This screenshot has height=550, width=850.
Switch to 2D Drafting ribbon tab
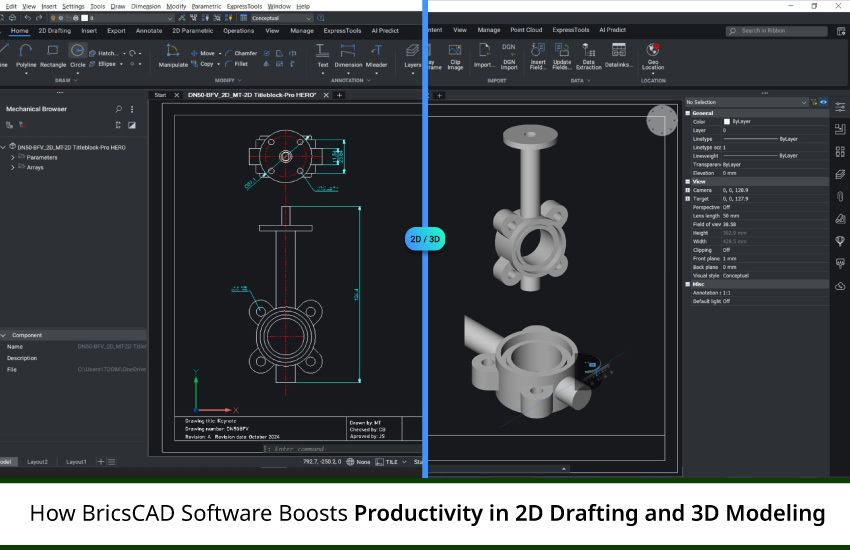tap(55, 31)
